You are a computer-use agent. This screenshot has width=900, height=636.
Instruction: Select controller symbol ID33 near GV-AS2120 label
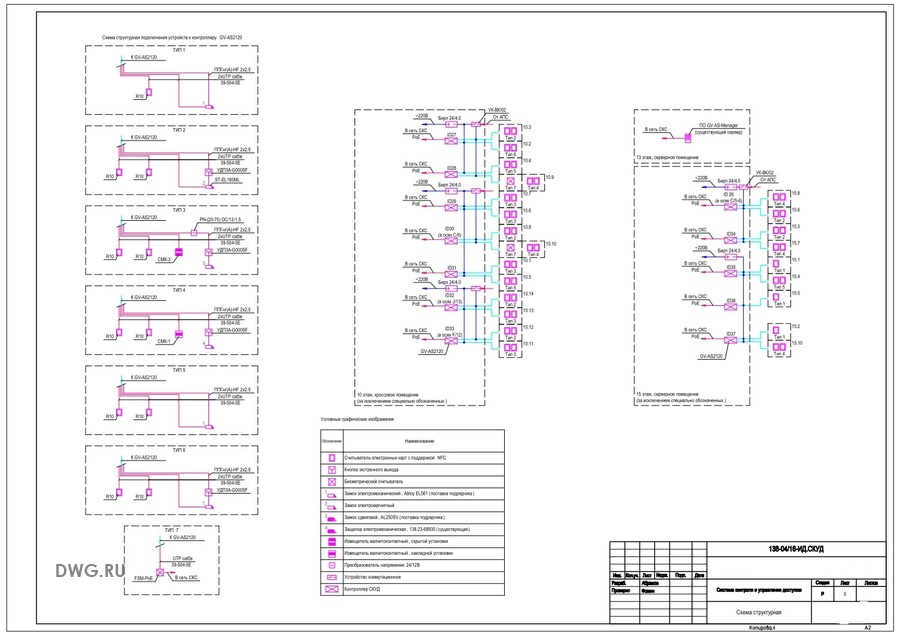pyautogui.click(x=451, y=341)
